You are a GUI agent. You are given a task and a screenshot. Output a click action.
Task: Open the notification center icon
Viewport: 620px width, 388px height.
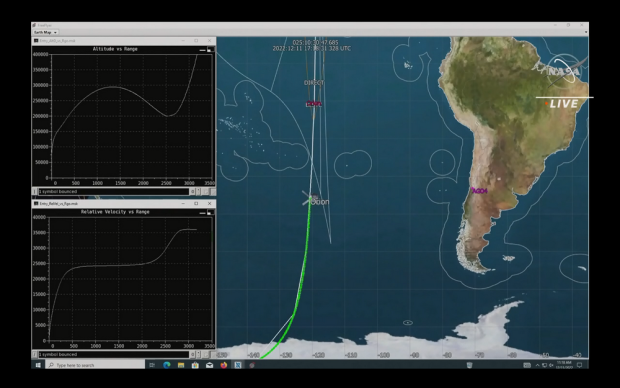click(580, 365)
